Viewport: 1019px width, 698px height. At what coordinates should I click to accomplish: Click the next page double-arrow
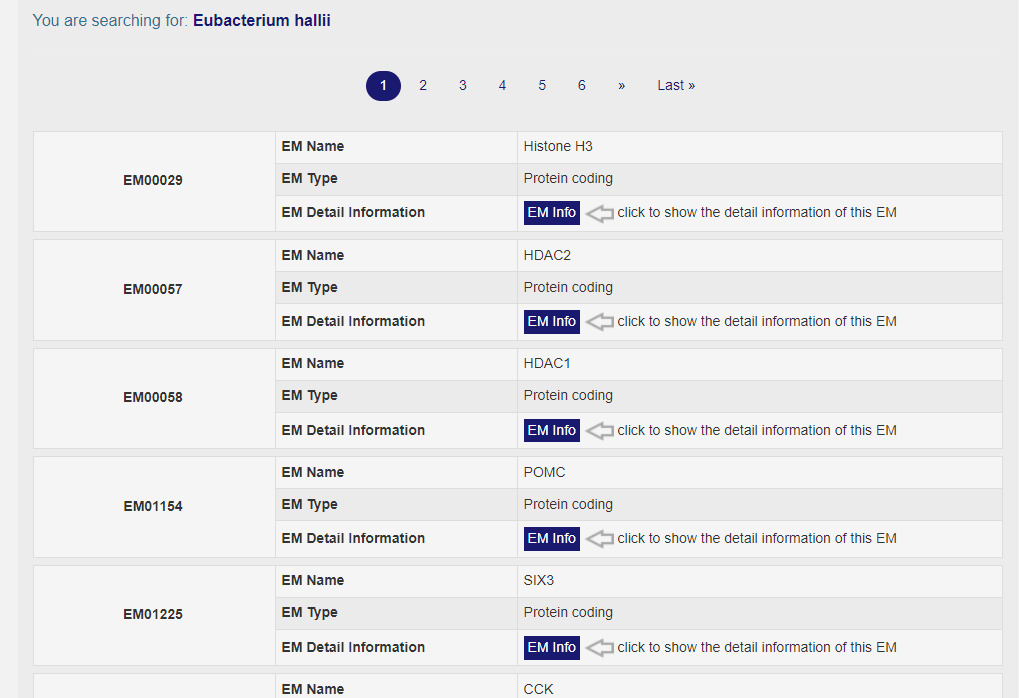(621, 86)
